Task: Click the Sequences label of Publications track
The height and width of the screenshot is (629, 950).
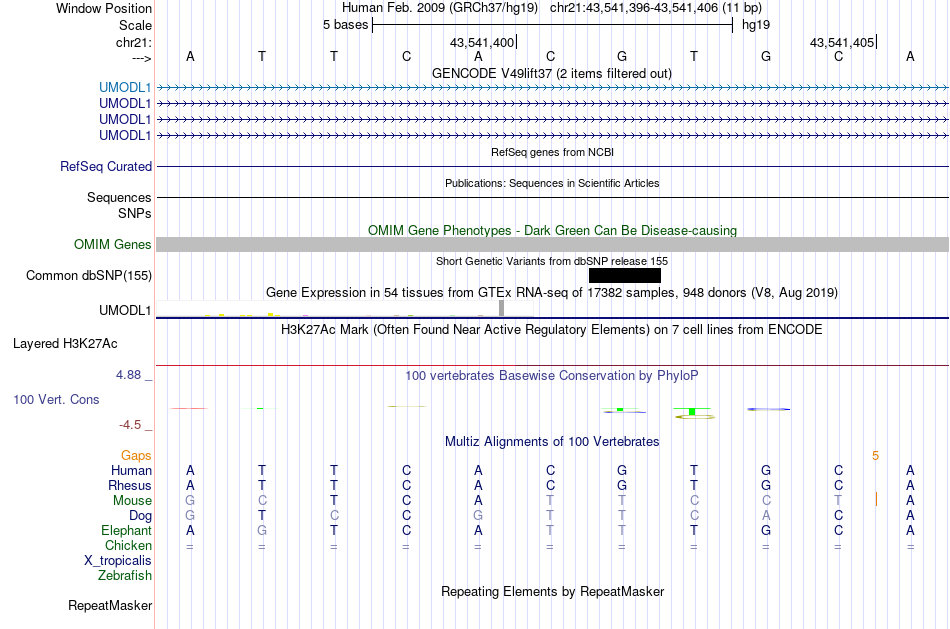Action: click(119, 197)
